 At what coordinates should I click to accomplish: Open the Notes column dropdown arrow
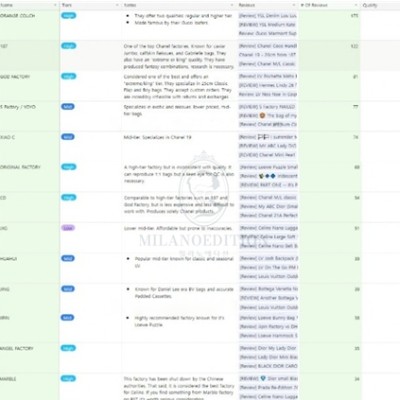(232, 5)
